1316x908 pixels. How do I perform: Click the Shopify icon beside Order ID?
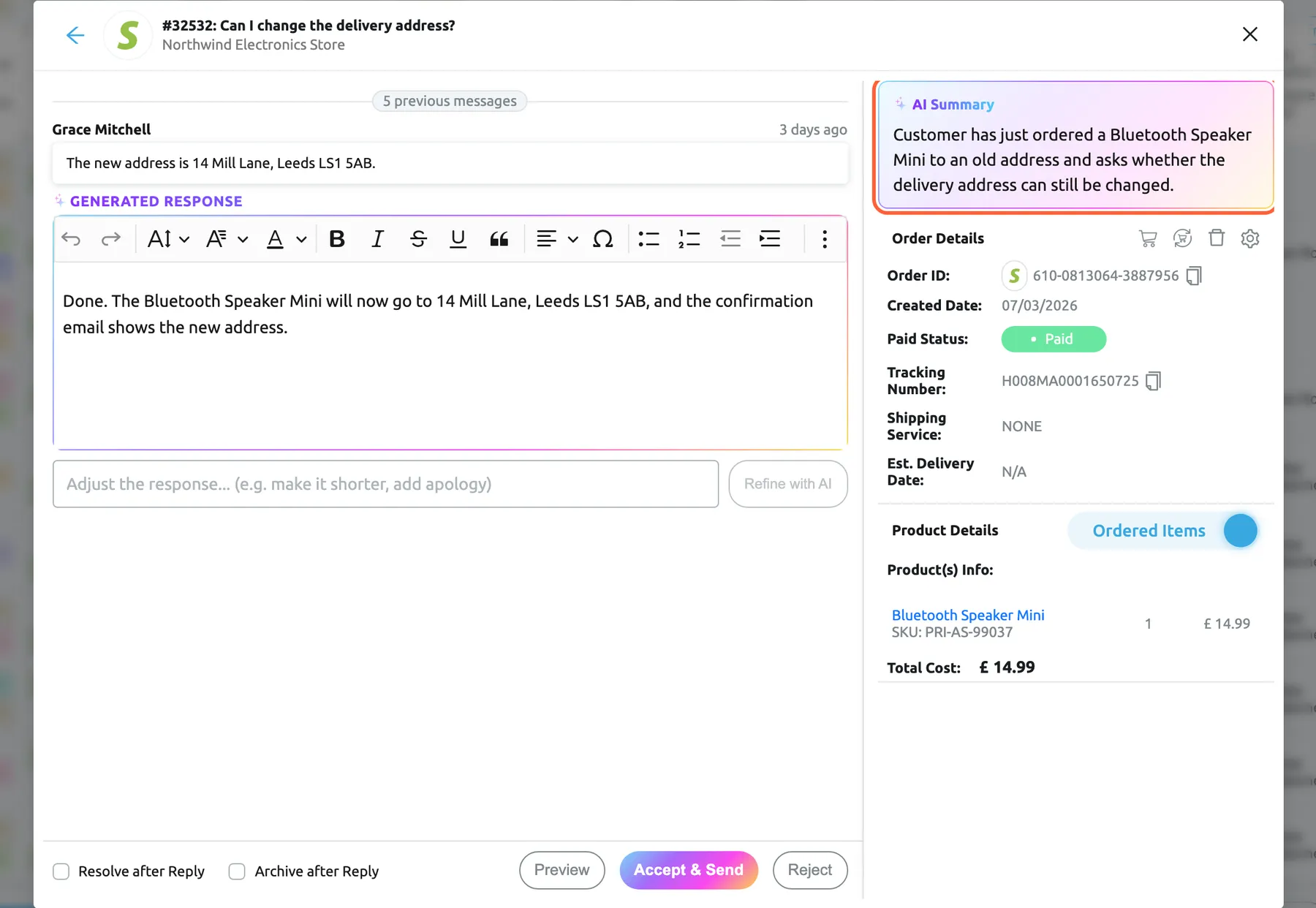pyautogui.click(x=1014, y=276)
